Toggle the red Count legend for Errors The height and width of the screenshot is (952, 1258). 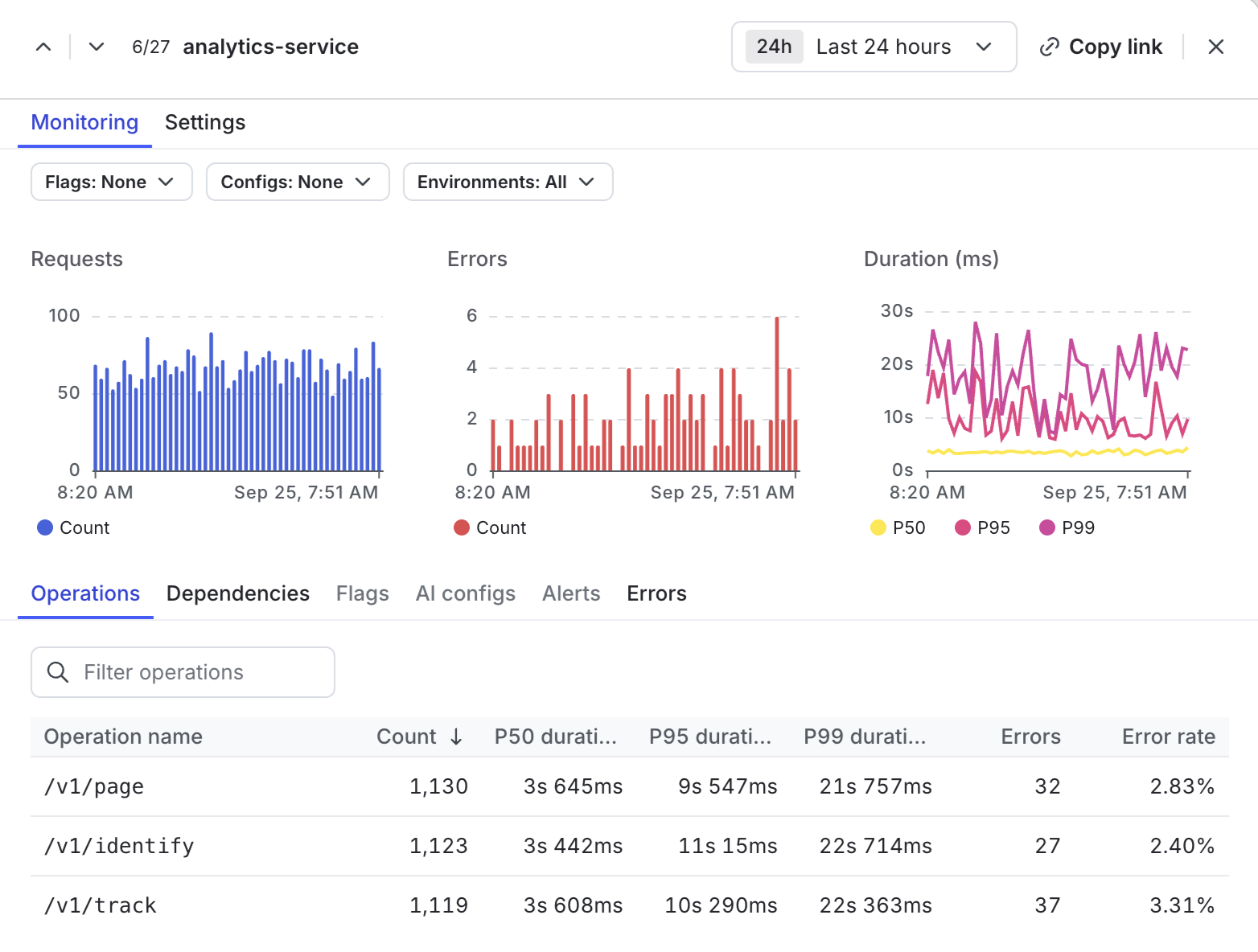pyautogui.click(x=490, y=527)
